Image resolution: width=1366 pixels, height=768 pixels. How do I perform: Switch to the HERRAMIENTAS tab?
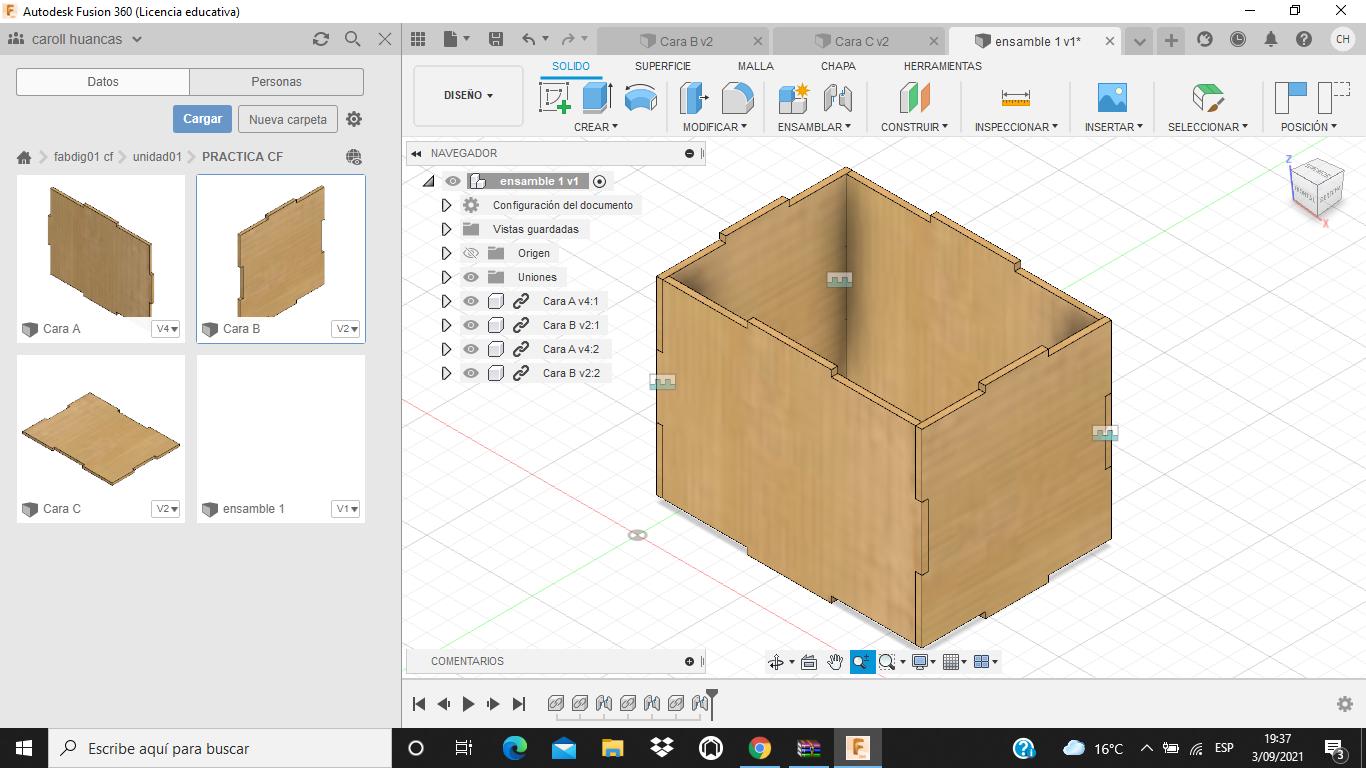943,66
